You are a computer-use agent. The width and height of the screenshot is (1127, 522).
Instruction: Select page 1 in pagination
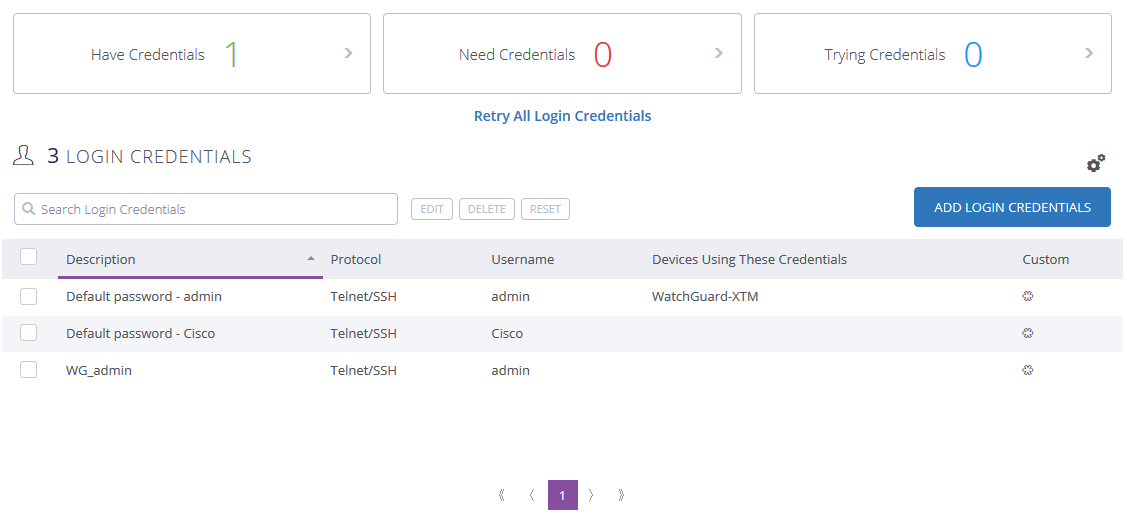tap(563, 495)
